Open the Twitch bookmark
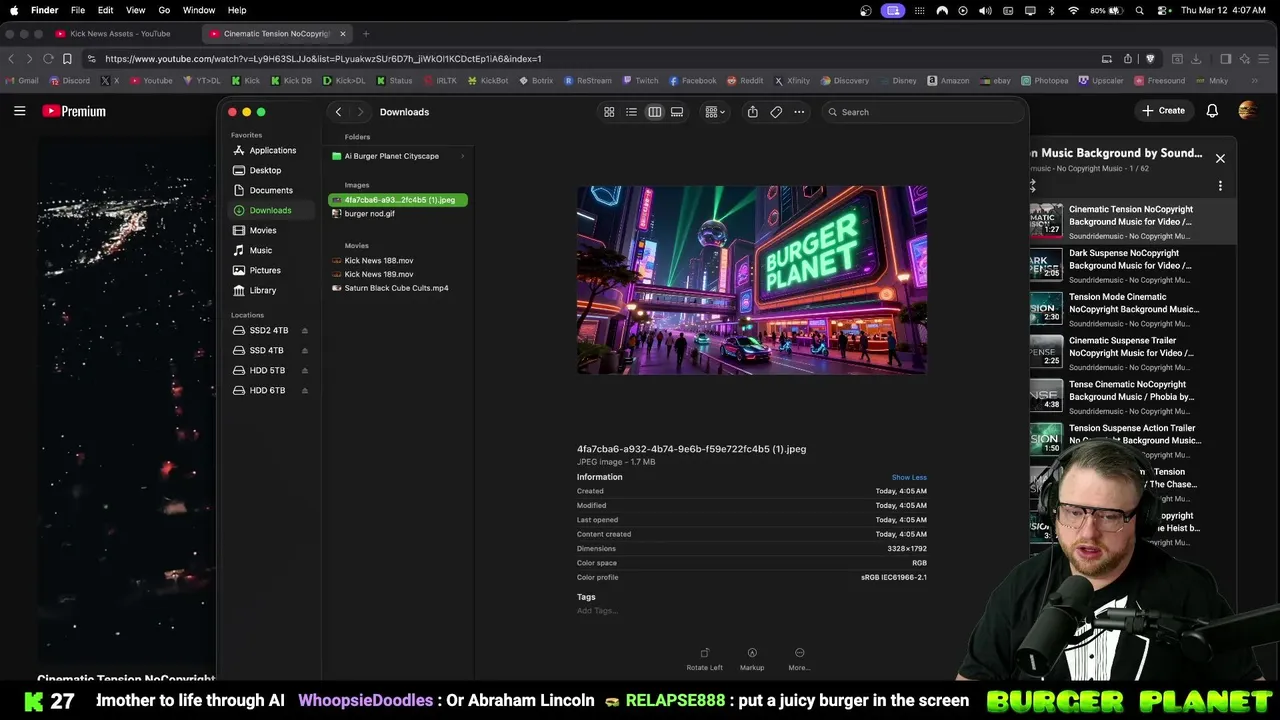The width and height of the screenshot is (1280, 720). click(640, 80)
